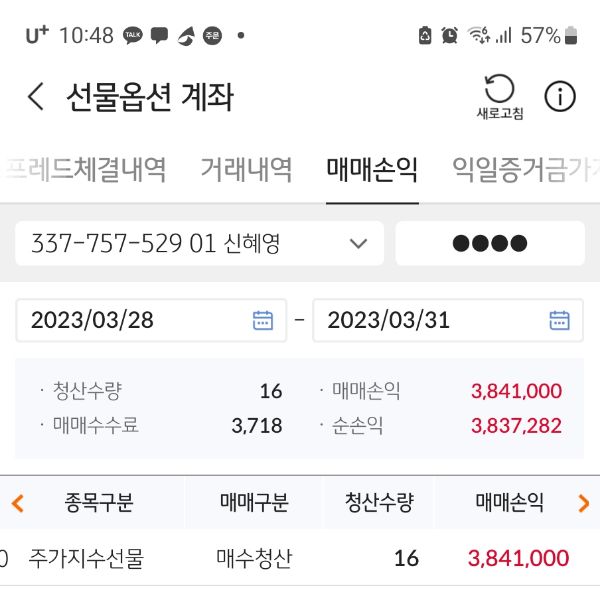This screenshot has width=600, height=600.
Task: Open the 프레드체결내역 tab
Action: pos(85,169)
